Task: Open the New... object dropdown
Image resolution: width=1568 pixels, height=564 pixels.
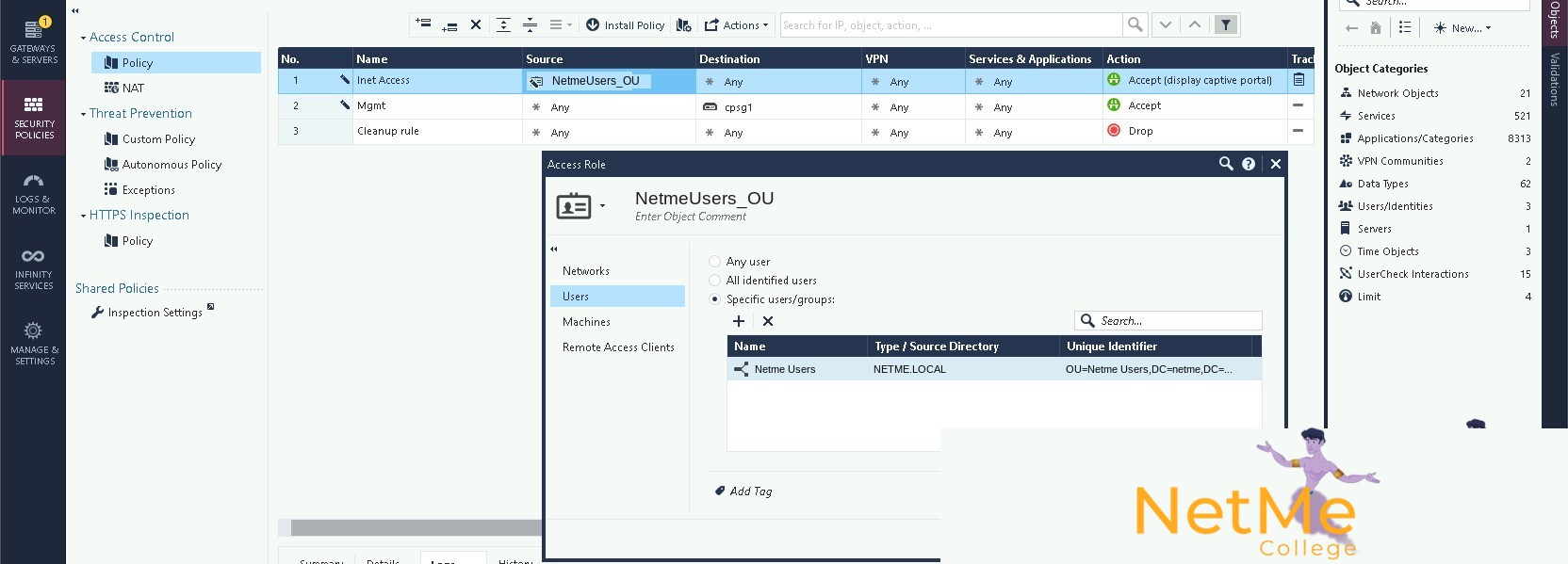Action: 1462,28
